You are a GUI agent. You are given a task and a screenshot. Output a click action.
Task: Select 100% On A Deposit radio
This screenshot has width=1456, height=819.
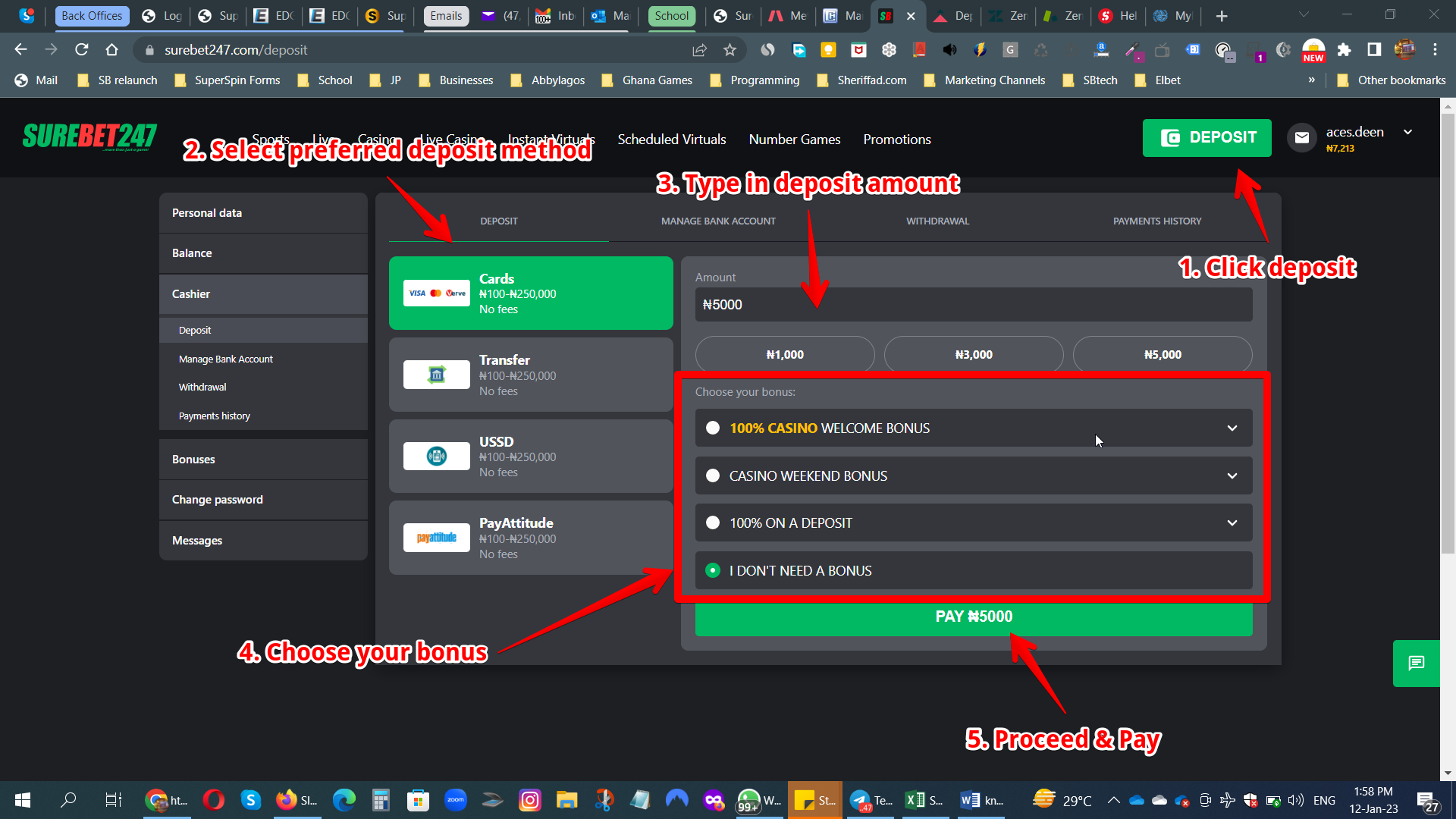713,522
